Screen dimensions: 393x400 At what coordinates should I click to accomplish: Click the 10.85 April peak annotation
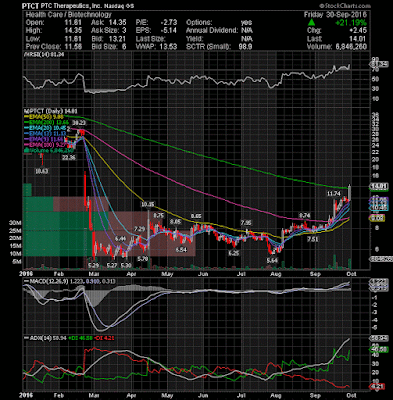(147, 204)
